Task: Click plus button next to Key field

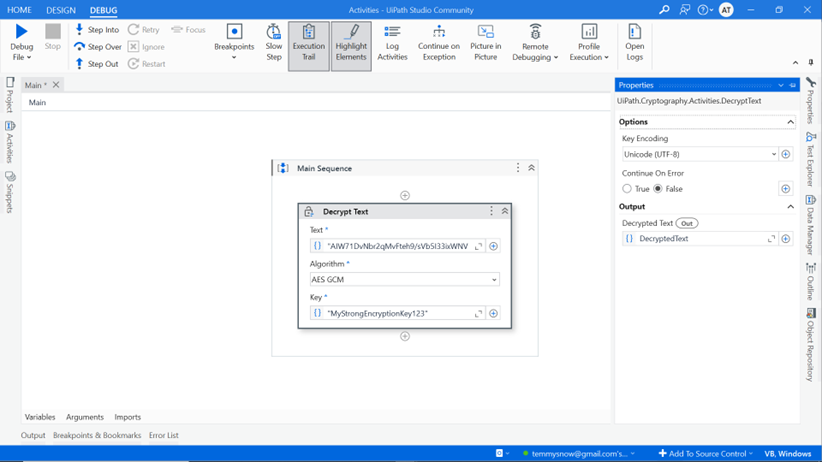Action: pyautogui.click(x=493, y=313)
